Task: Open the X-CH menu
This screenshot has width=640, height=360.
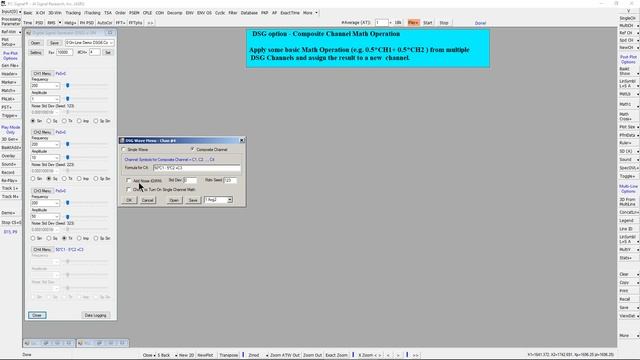Action: (x=40, y=13)
